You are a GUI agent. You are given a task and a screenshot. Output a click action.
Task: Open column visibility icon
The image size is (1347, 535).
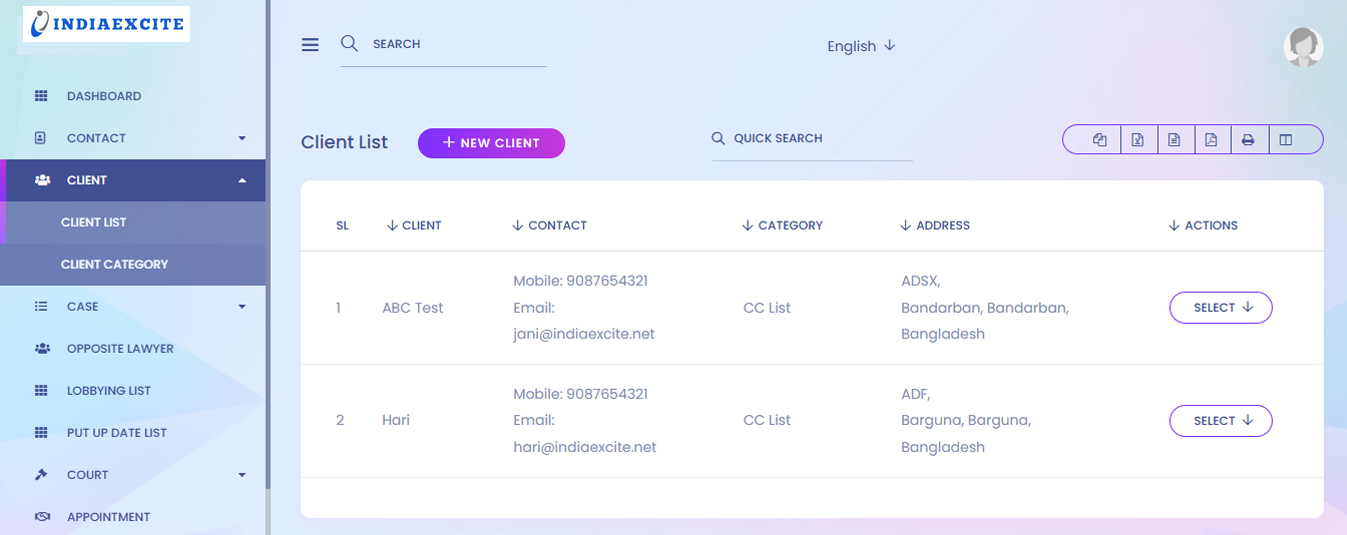(1286, 140)
